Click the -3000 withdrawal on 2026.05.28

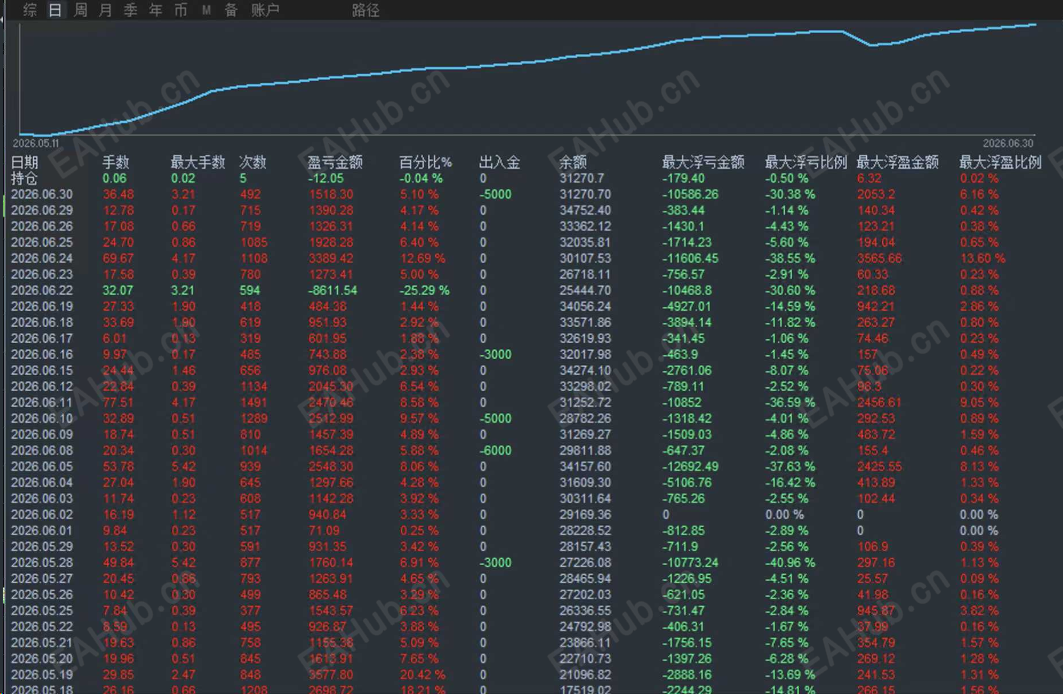(496, 563)
